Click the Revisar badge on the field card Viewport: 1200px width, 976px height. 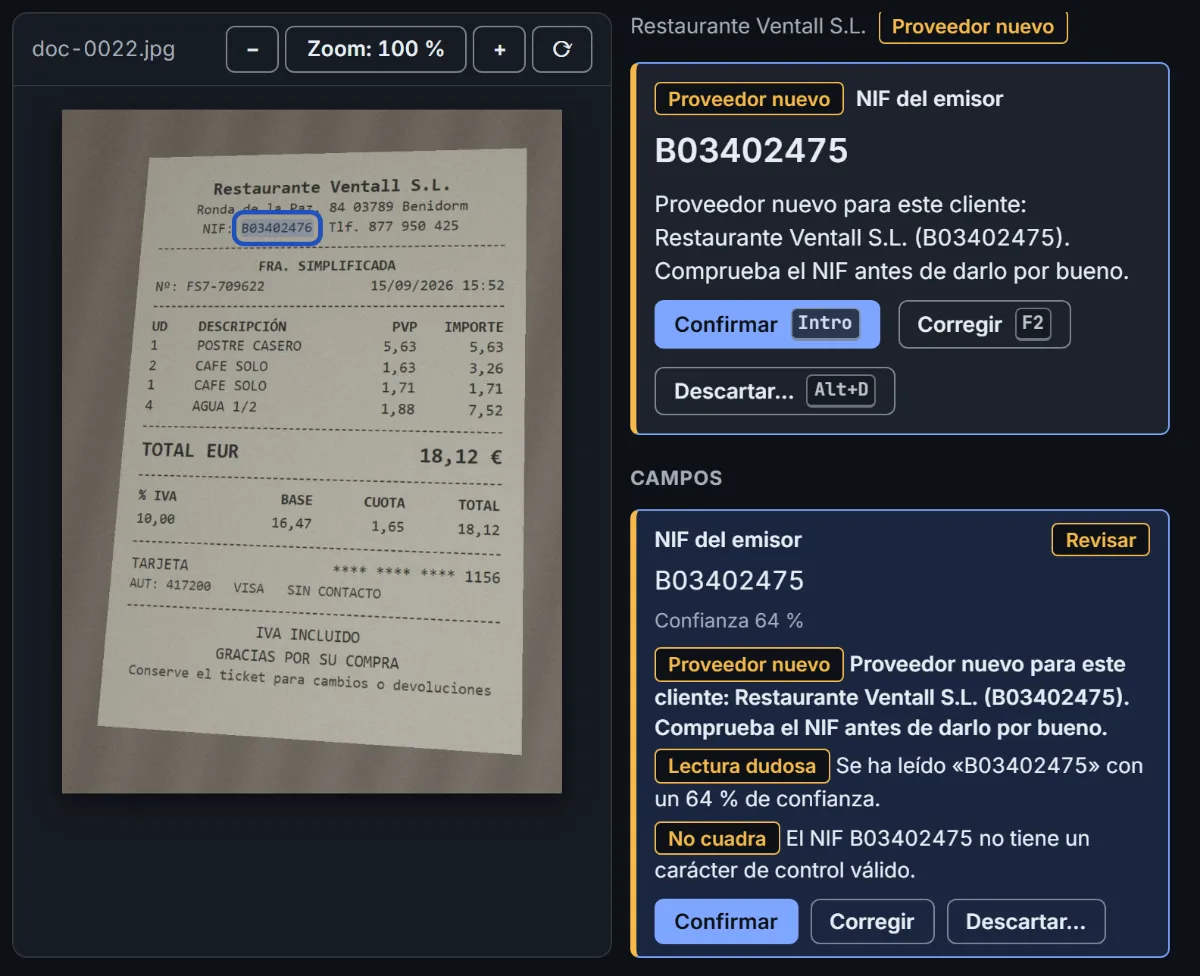[x=1100, y=540]
